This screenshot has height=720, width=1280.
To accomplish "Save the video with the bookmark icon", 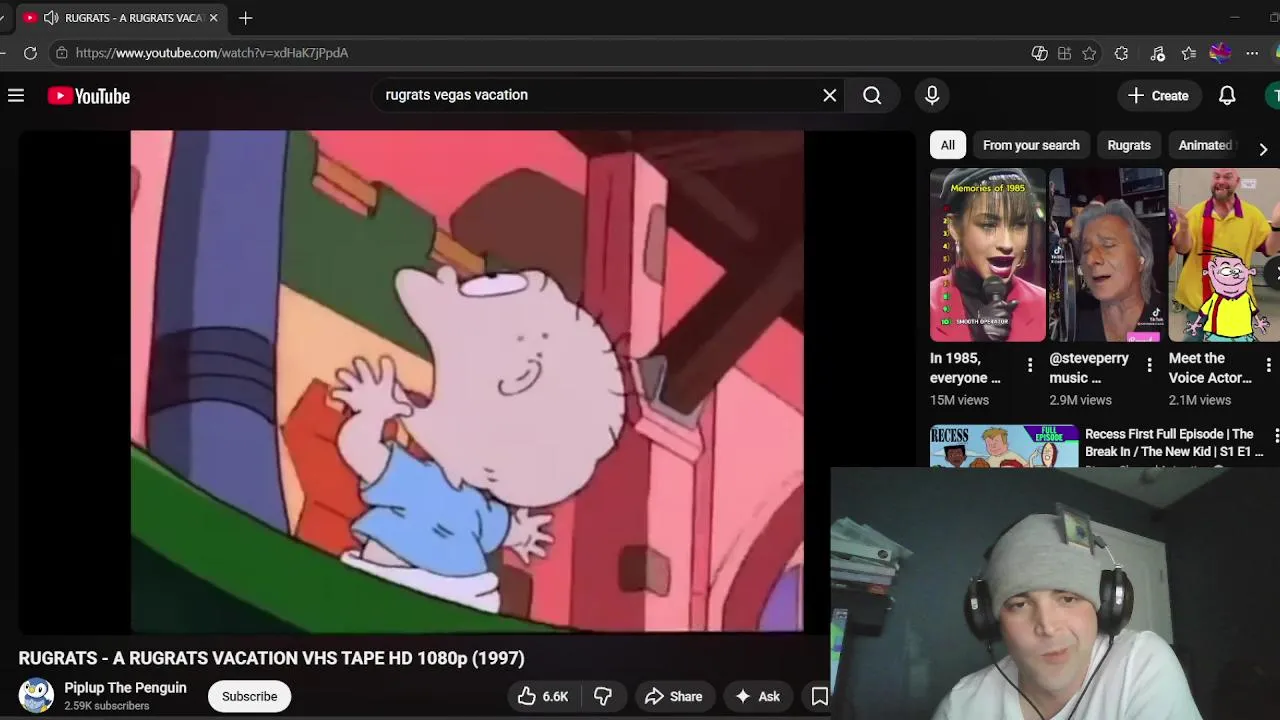I will pyautogui.click(x=819, y=696).
